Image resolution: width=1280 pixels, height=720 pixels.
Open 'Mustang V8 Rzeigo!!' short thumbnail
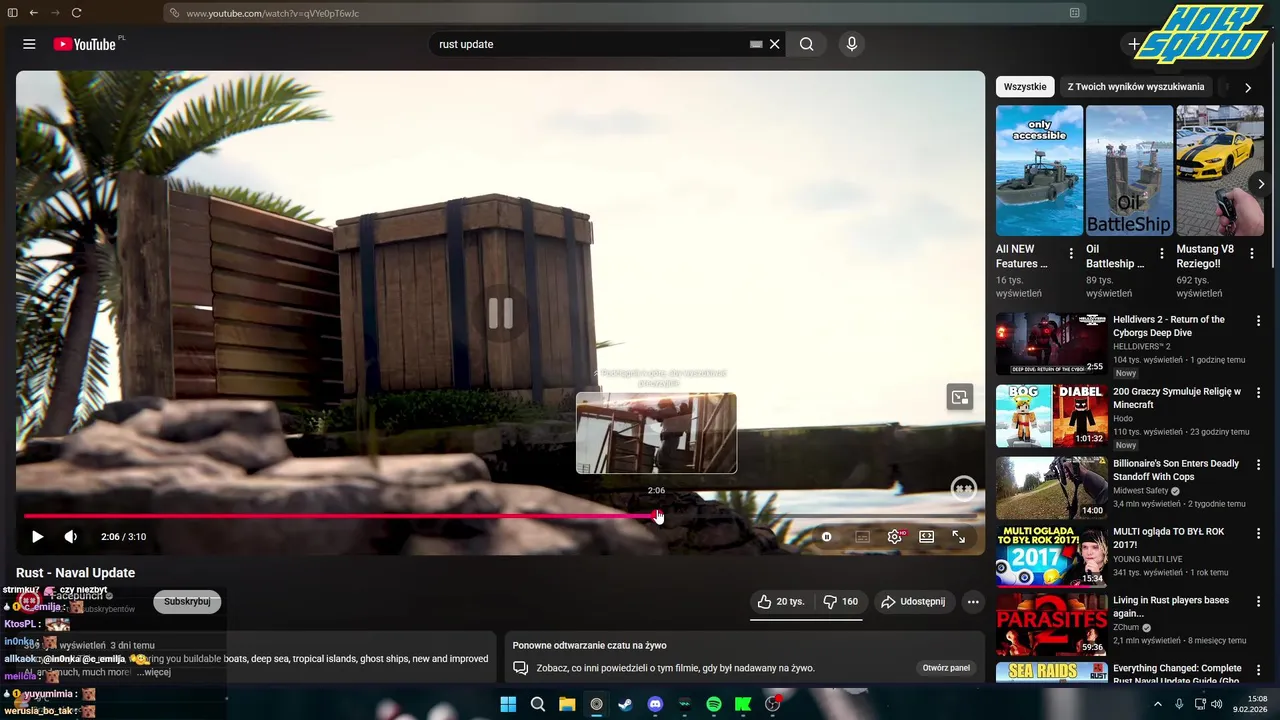pos(1220,171)
